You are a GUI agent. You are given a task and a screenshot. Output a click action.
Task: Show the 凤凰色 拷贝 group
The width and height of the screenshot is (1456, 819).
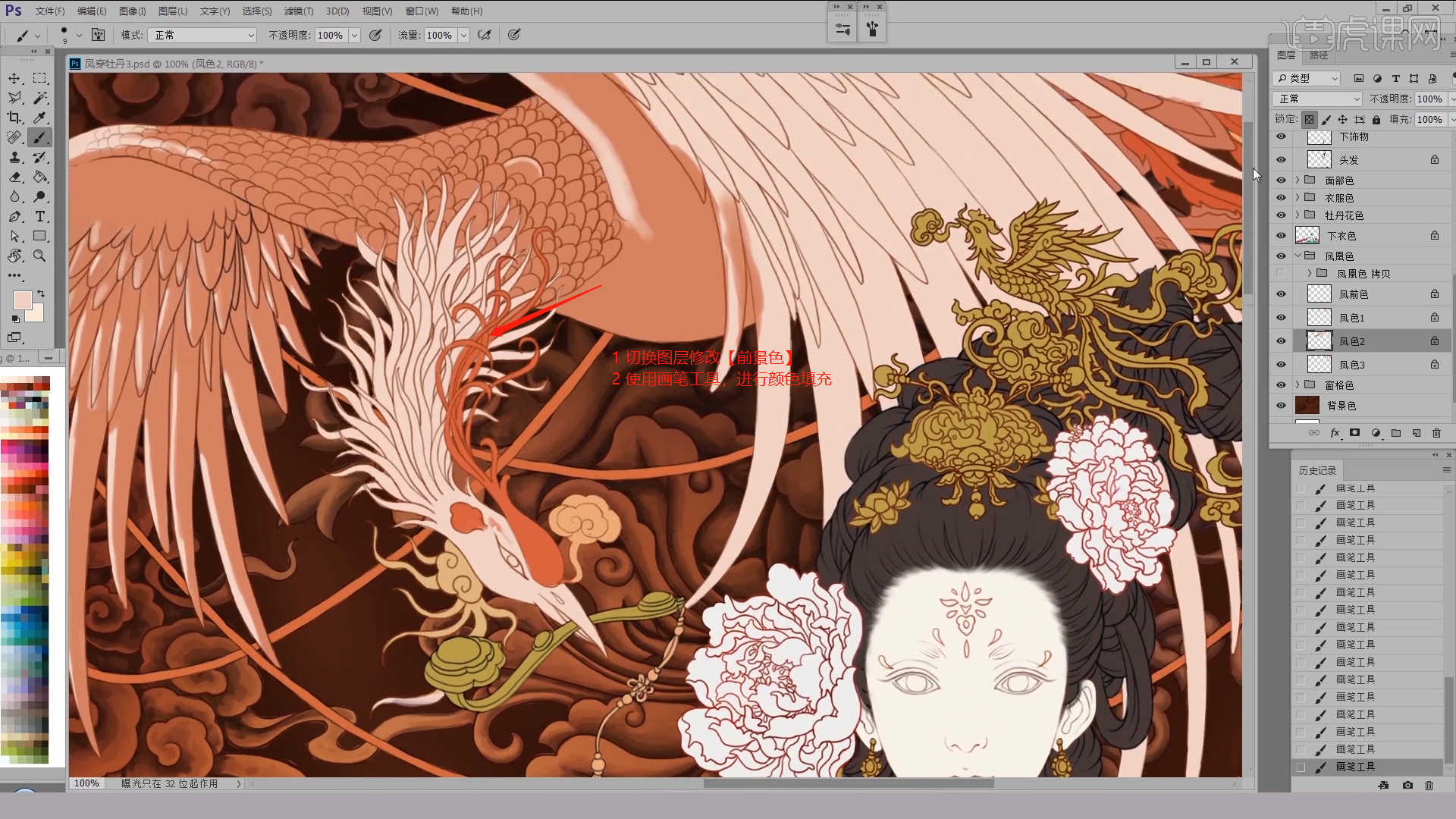click(1281, 274)
